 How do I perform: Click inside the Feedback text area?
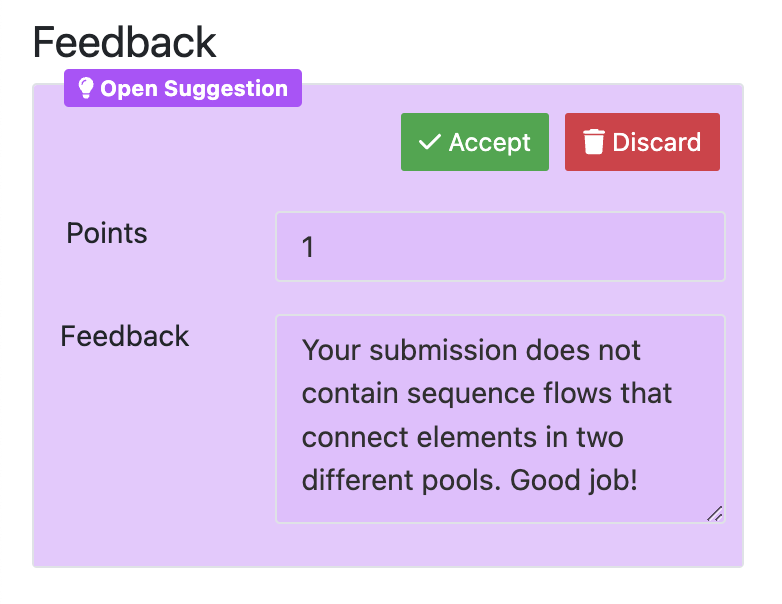click(500, 418)
